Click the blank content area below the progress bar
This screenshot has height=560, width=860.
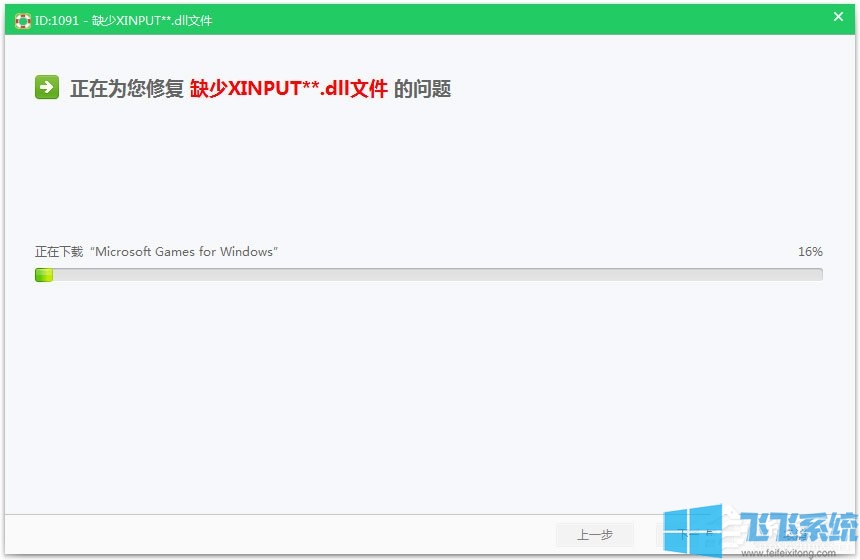430,400
